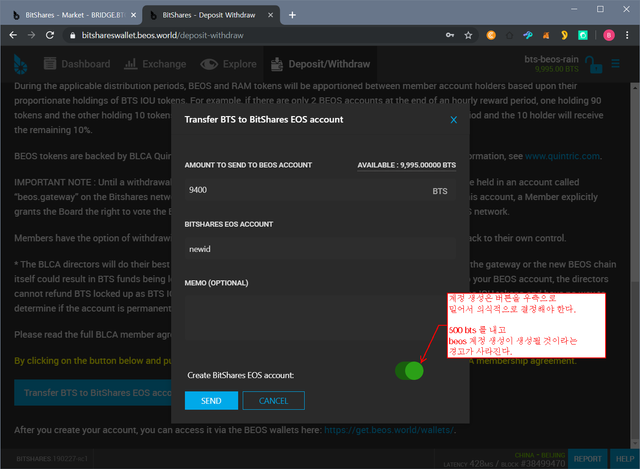The height and width of the screenshot is (469, 640).
Task: Close the BitShares Market browser tab
Action: (133, 15)
